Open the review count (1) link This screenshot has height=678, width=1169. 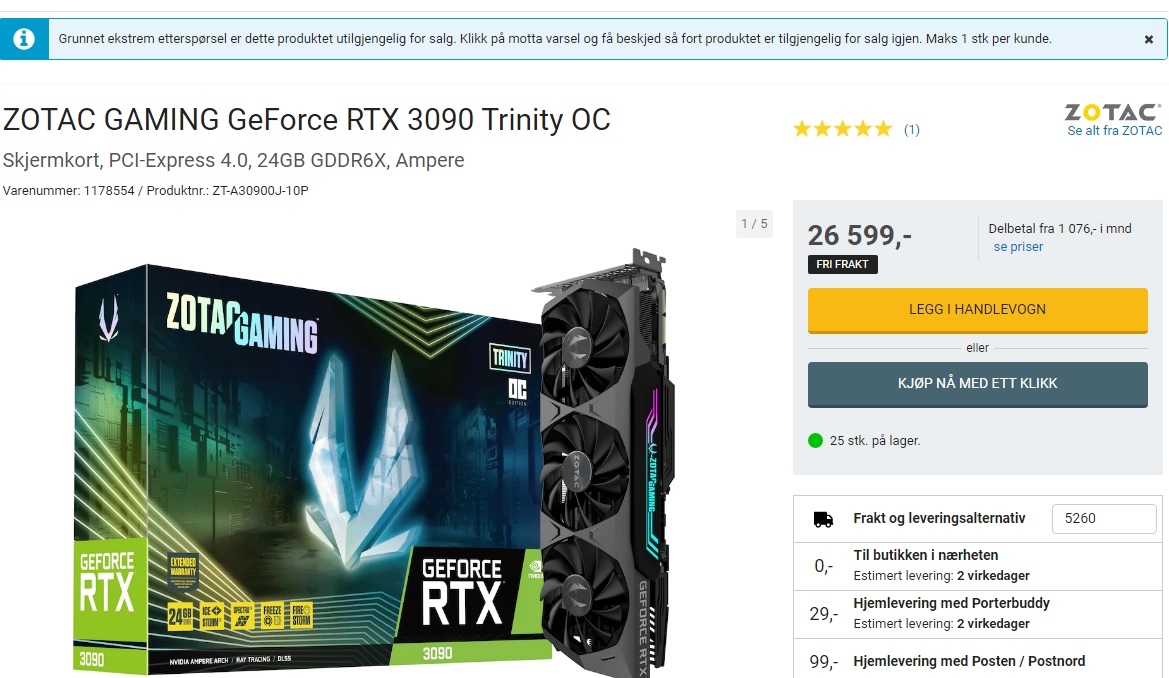point(912,130)
